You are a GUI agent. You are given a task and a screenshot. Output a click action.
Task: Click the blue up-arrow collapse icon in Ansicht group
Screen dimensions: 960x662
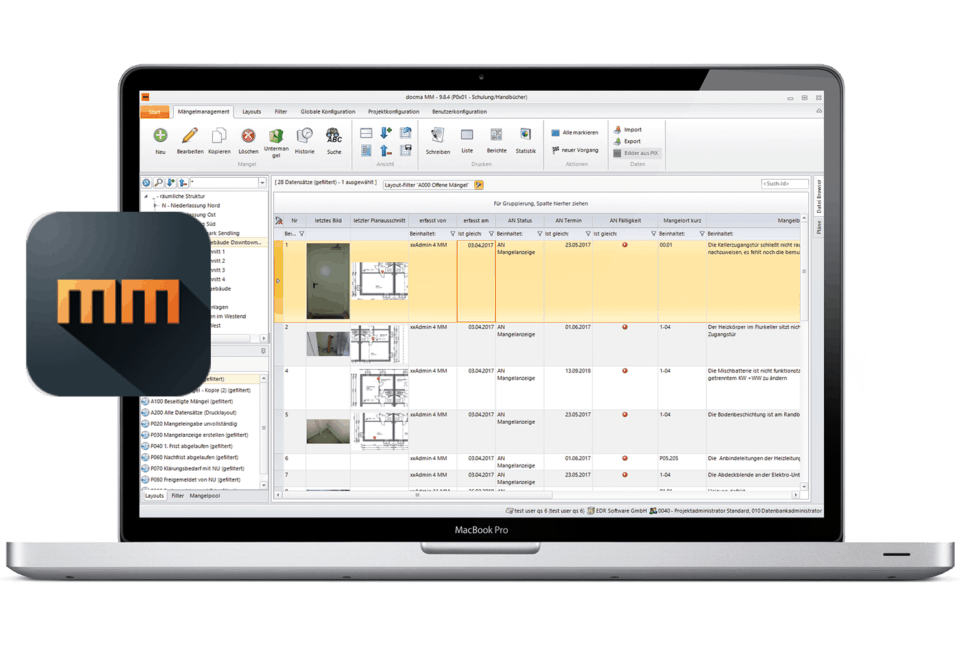386,150
